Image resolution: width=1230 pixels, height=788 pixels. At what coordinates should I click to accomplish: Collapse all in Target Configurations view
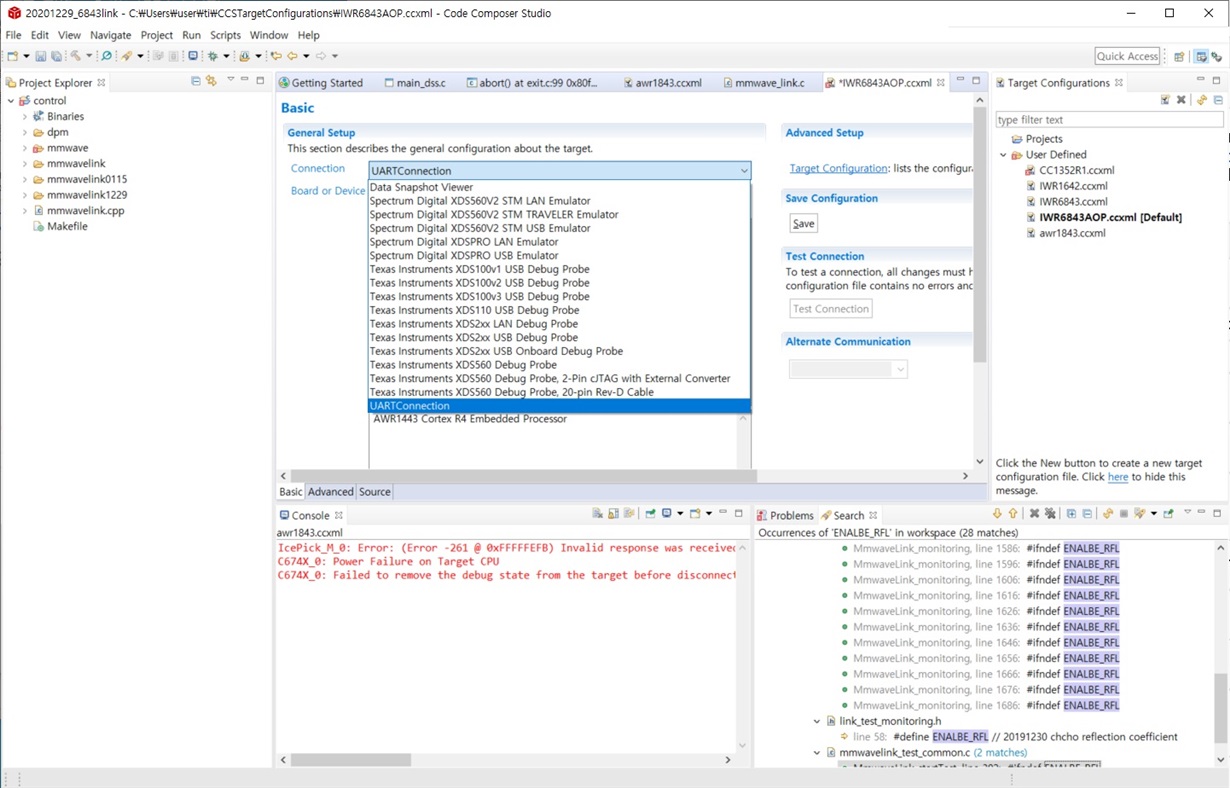(x=1218, y=100)
